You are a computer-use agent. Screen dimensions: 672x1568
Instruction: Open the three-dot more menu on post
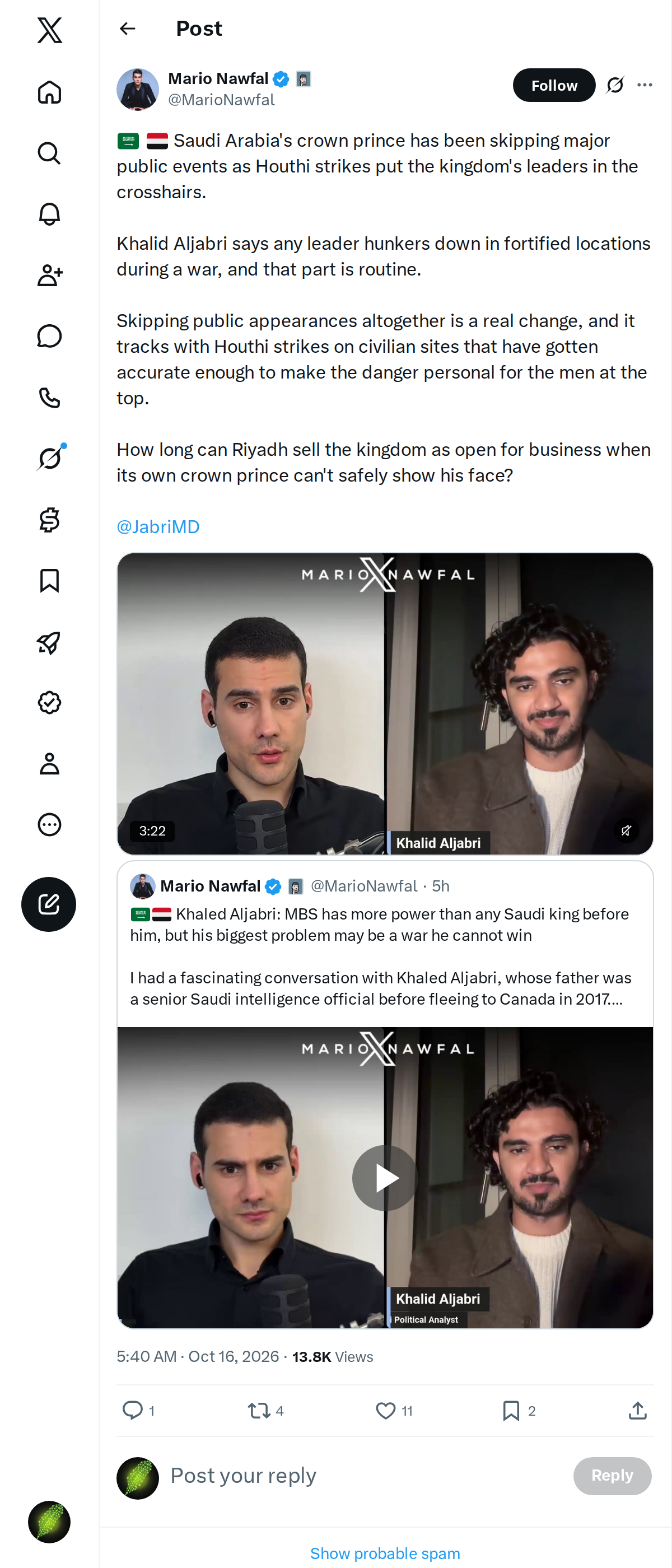pyautogui.click(x=645, y=85)
